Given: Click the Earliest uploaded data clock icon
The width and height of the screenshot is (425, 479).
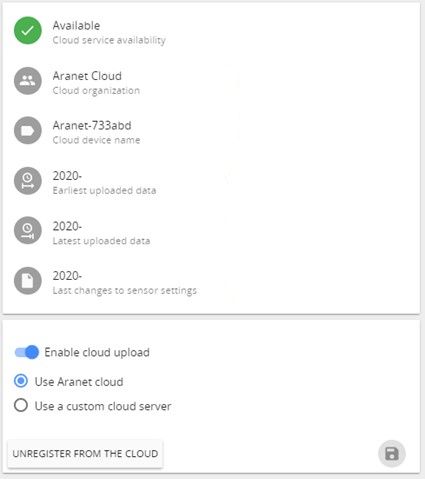Looking at the screenshot, I should (x=28, y=181).
